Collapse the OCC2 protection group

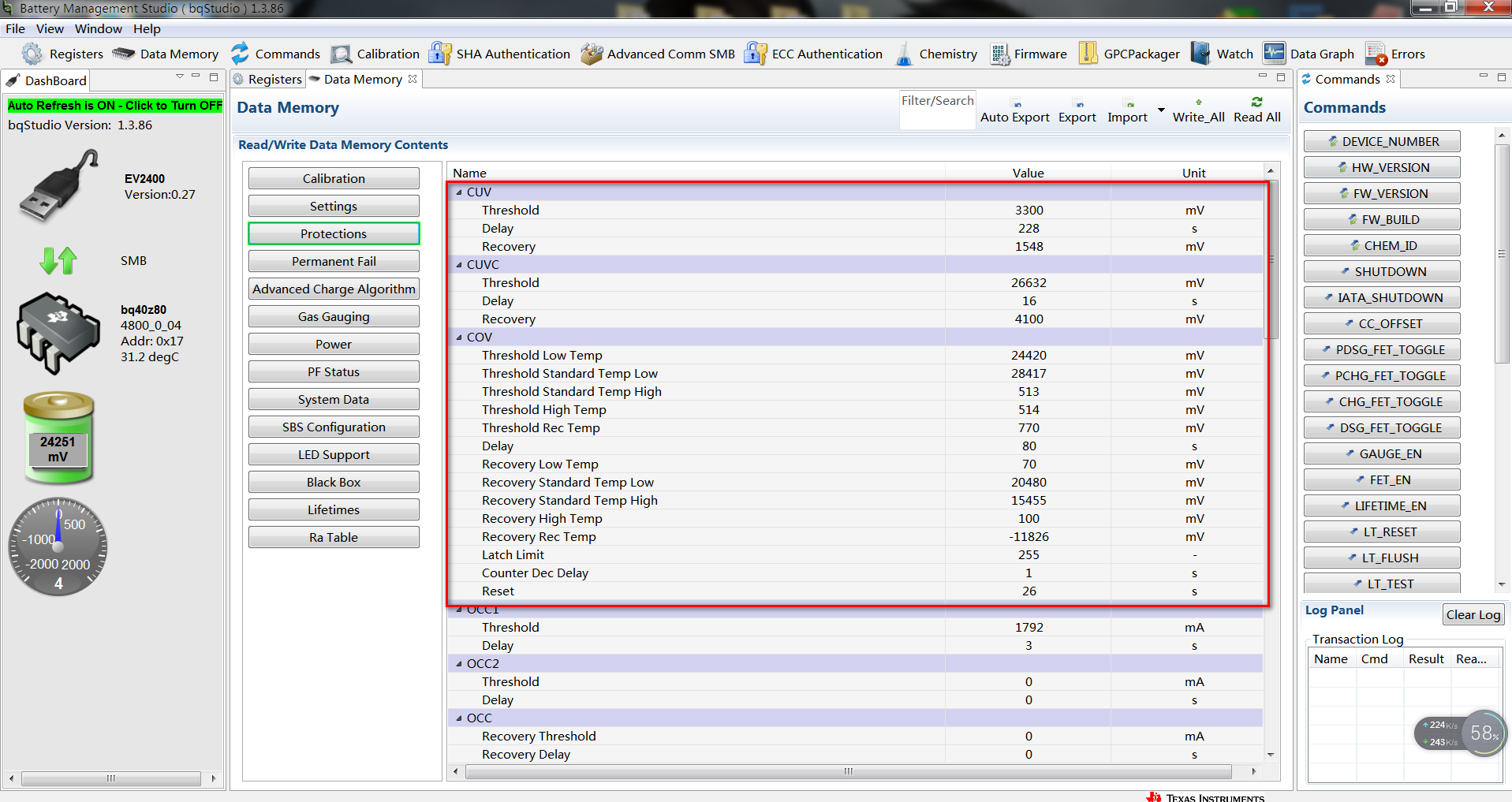pyautogui.click(x=459, y=663)
